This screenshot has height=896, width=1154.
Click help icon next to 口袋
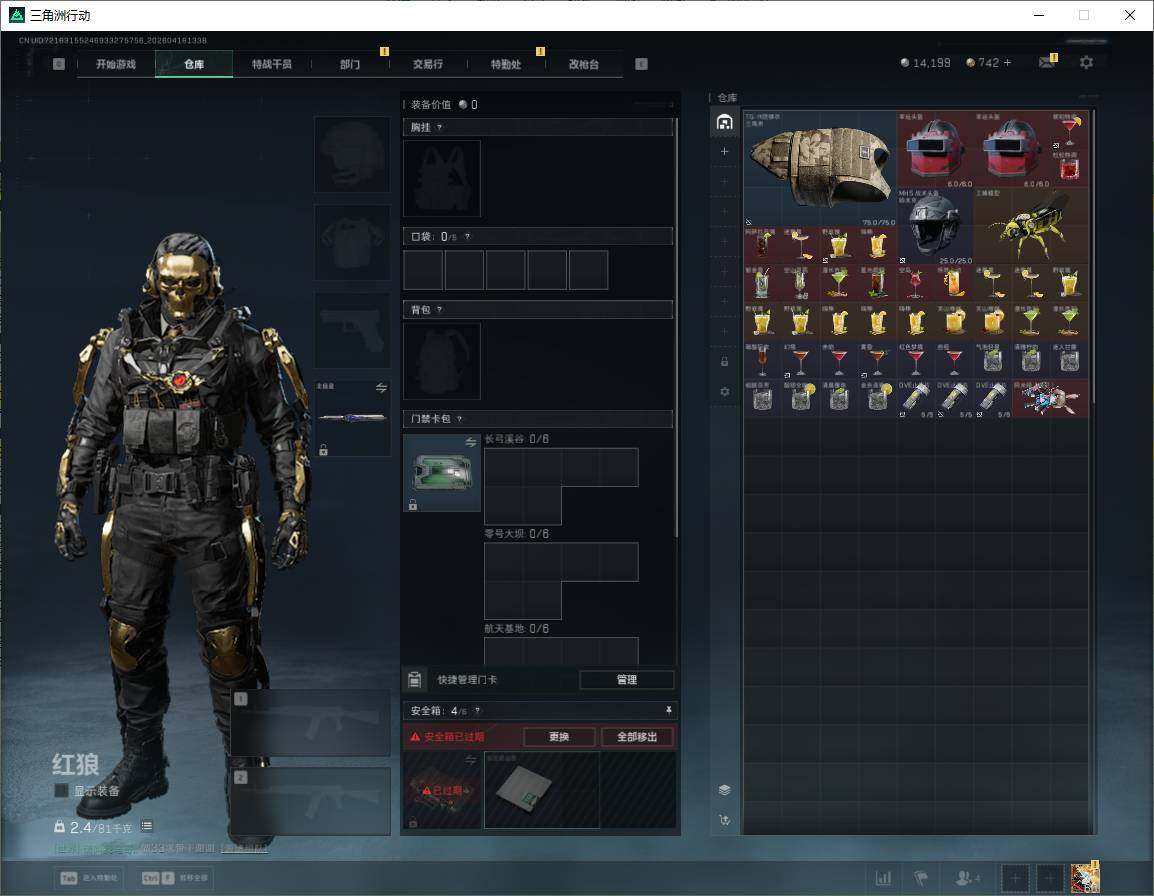467,236
